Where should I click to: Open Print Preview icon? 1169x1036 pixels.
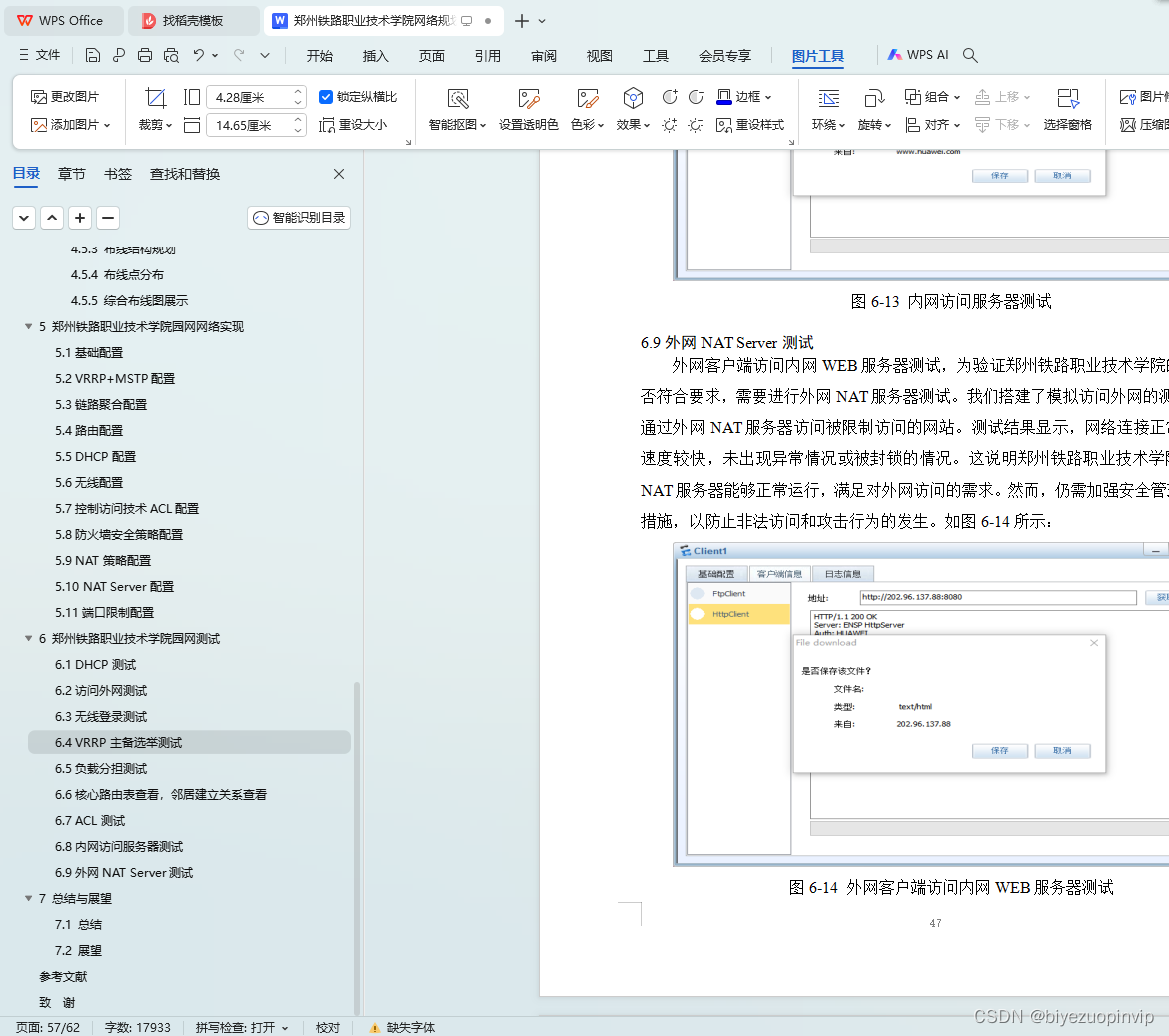[x=171, y=55]
